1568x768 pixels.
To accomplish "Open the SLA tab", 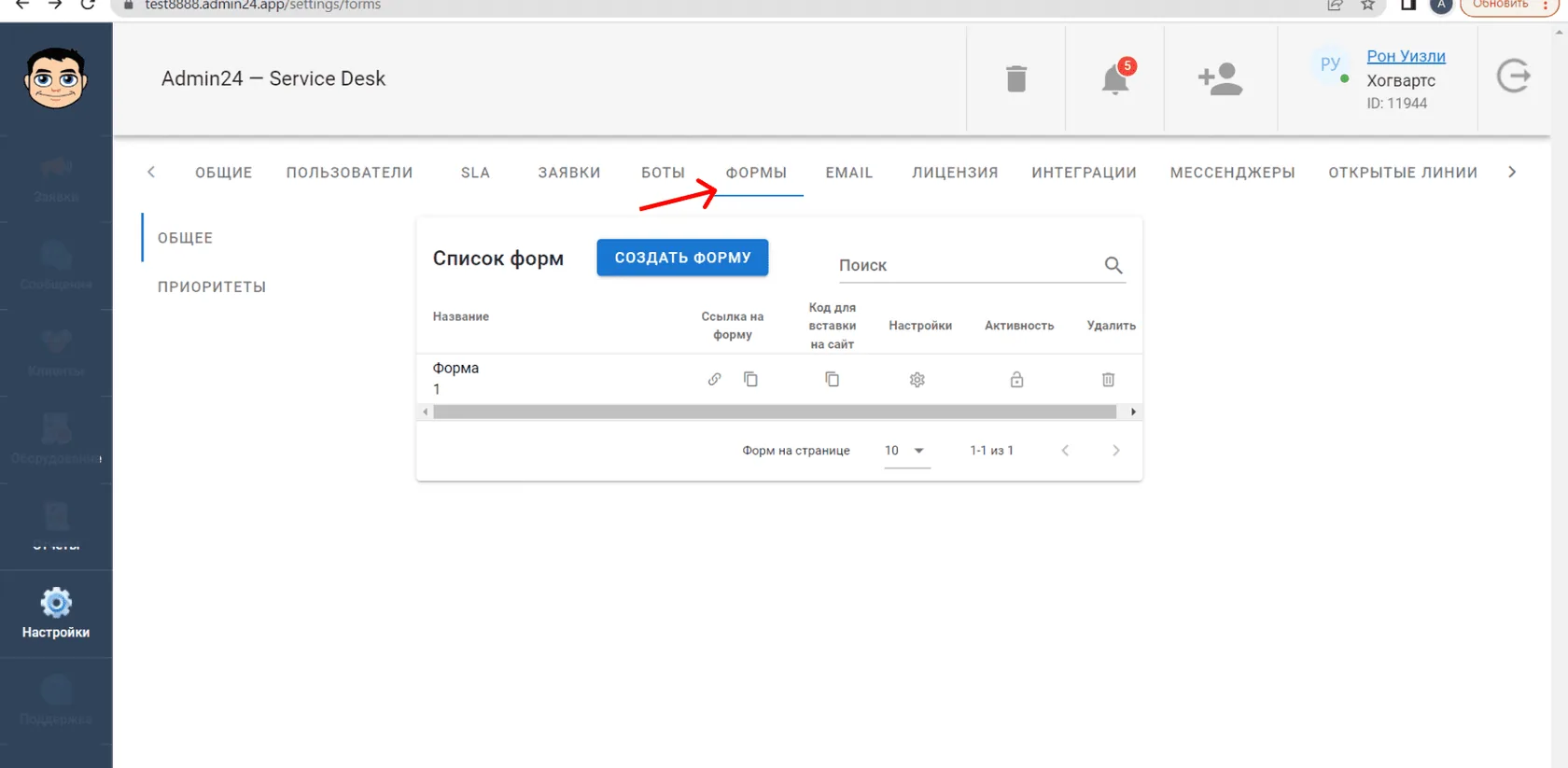I will tap(475, 173).
